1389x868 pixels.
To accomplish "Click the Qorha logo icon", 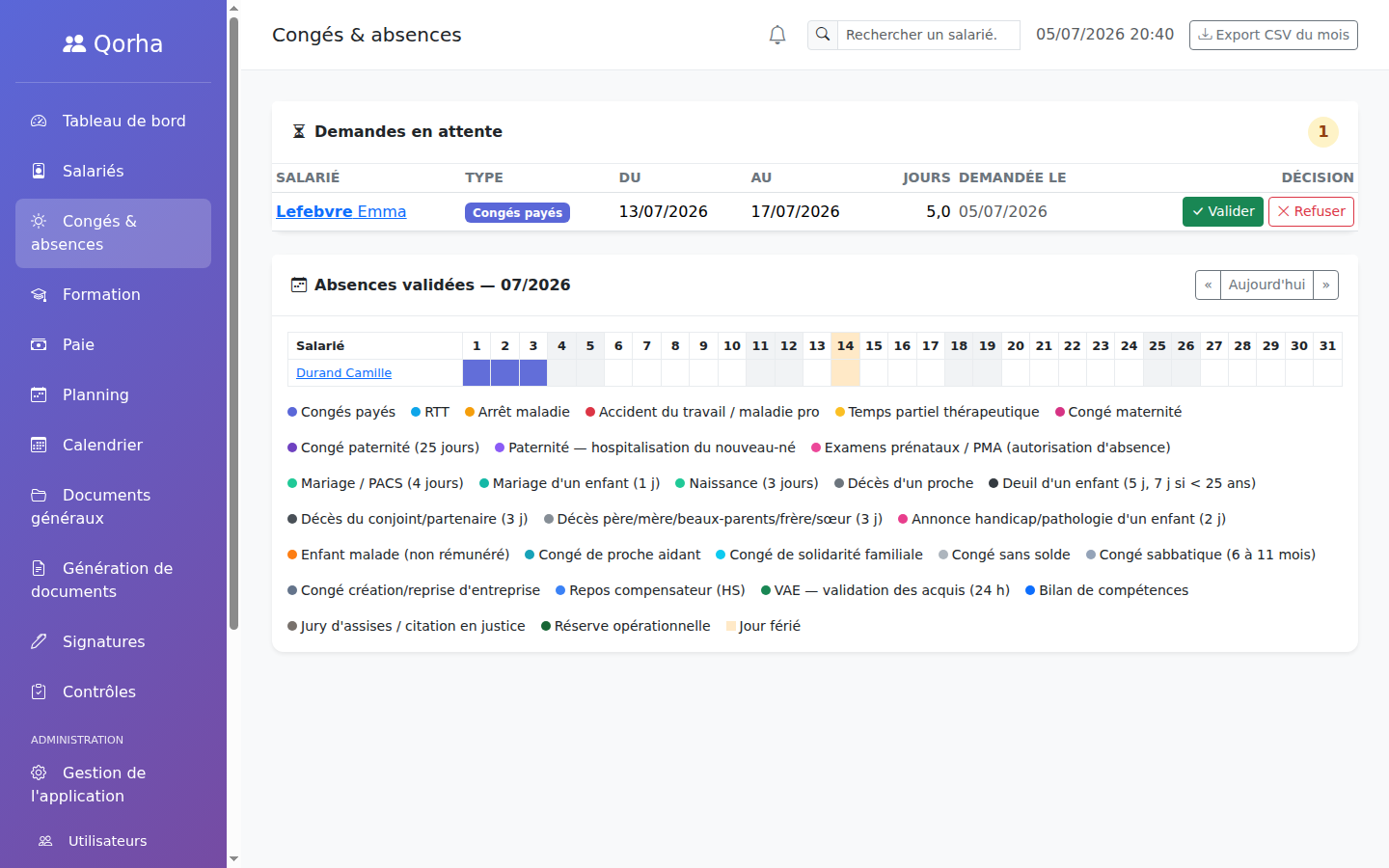I will click(x=74, y=43).
